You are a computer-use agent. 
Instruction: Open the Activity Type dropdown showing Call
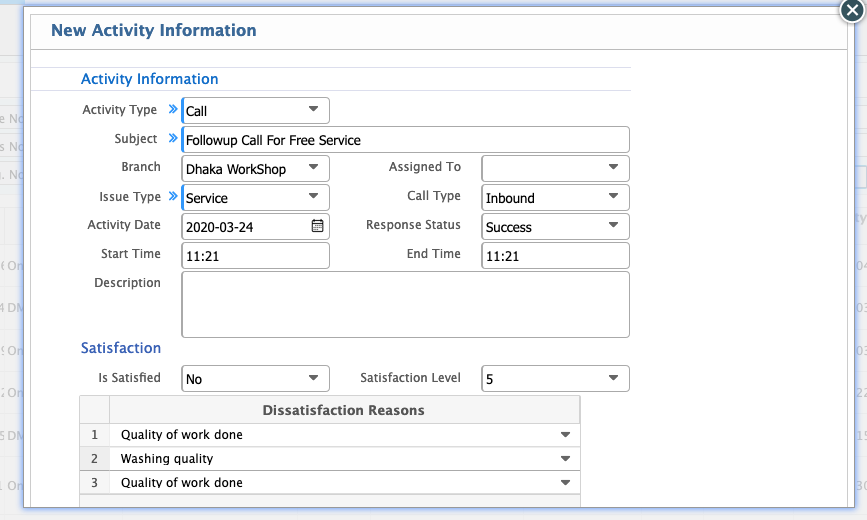(x=255, y=111)
